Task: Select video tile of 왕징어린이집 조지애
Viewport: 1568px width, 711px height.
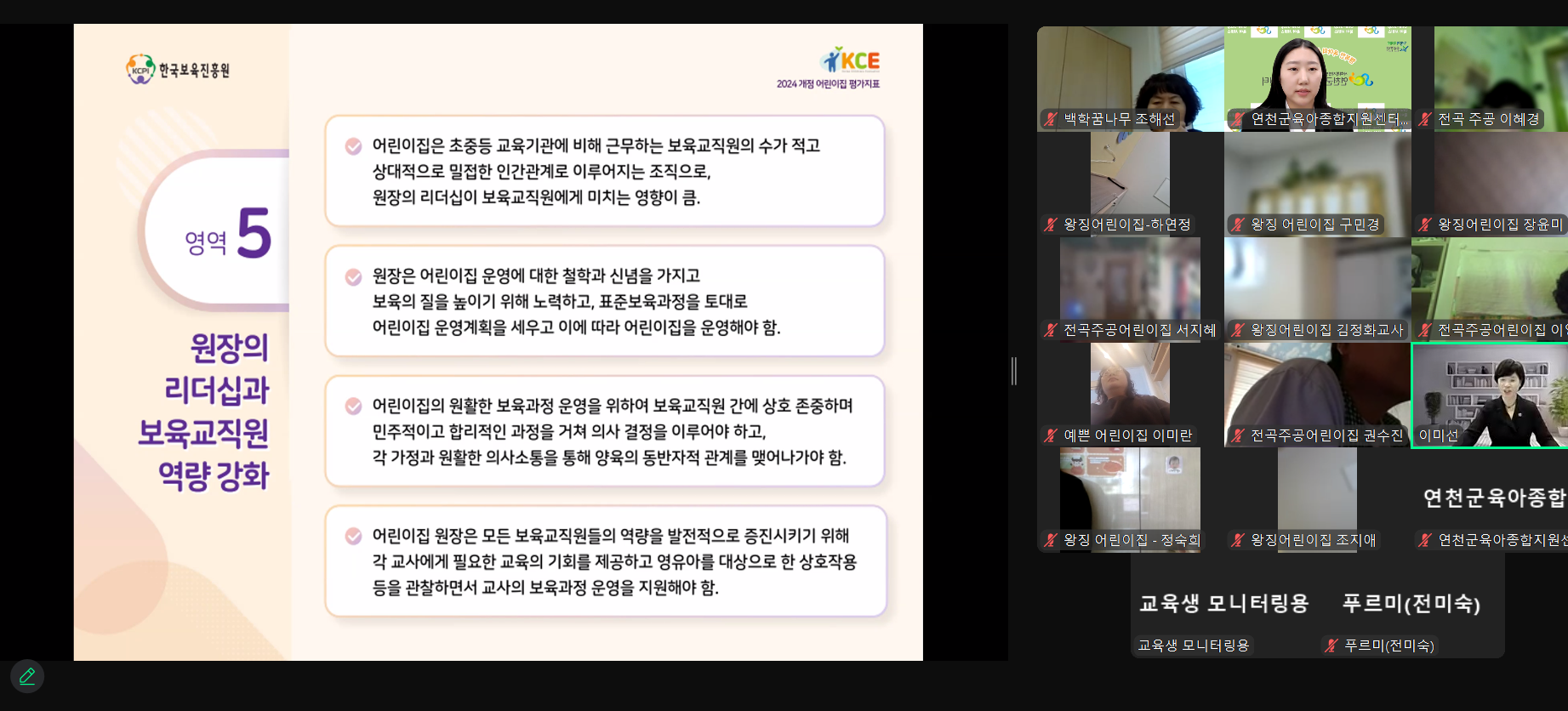Action: click(x=1317, y=500)
